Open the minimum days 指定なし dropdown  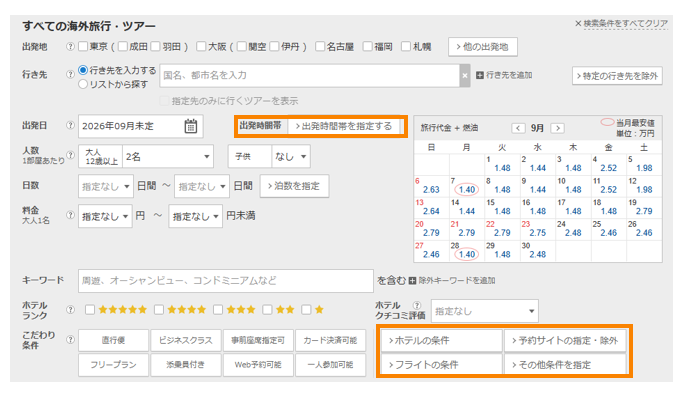click(106, 187)
